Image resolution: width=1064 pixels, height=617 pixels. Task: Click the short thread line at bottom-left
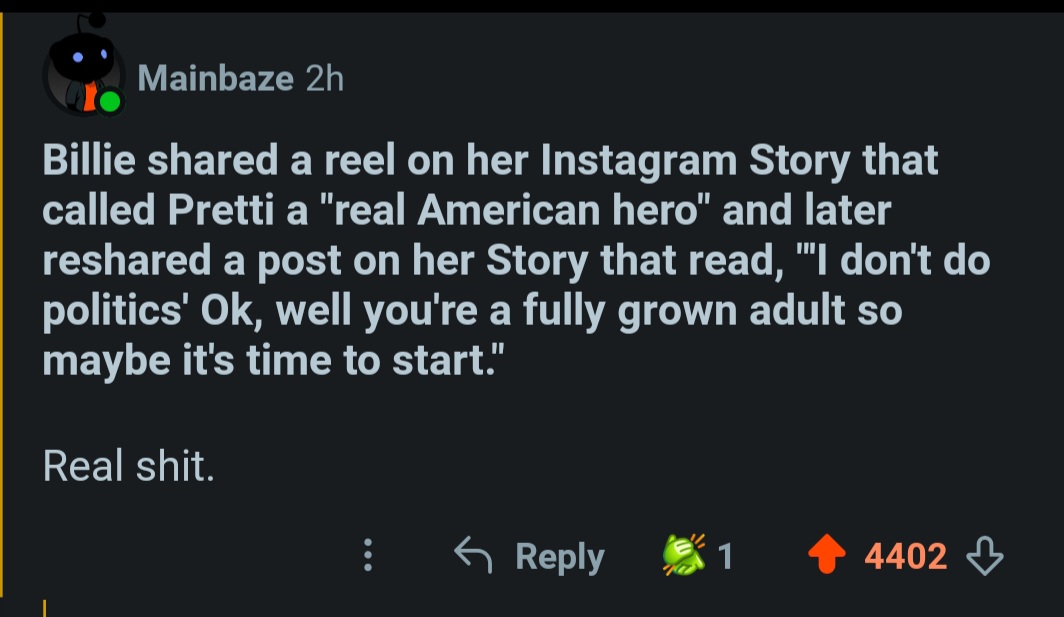45,607
